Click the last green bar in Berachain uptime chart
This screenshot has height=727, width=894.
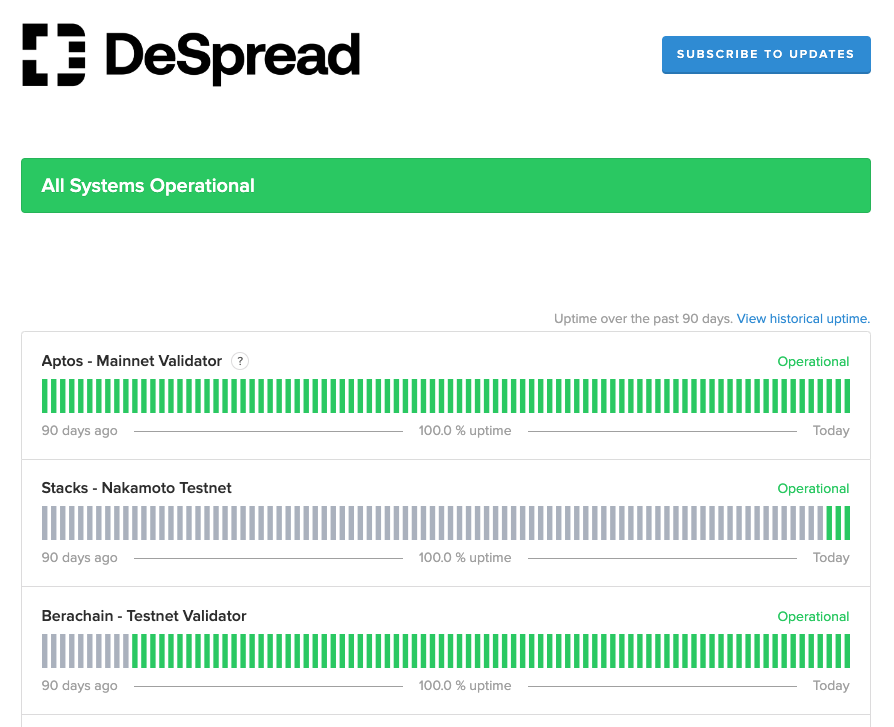click(x=847, y=651)
